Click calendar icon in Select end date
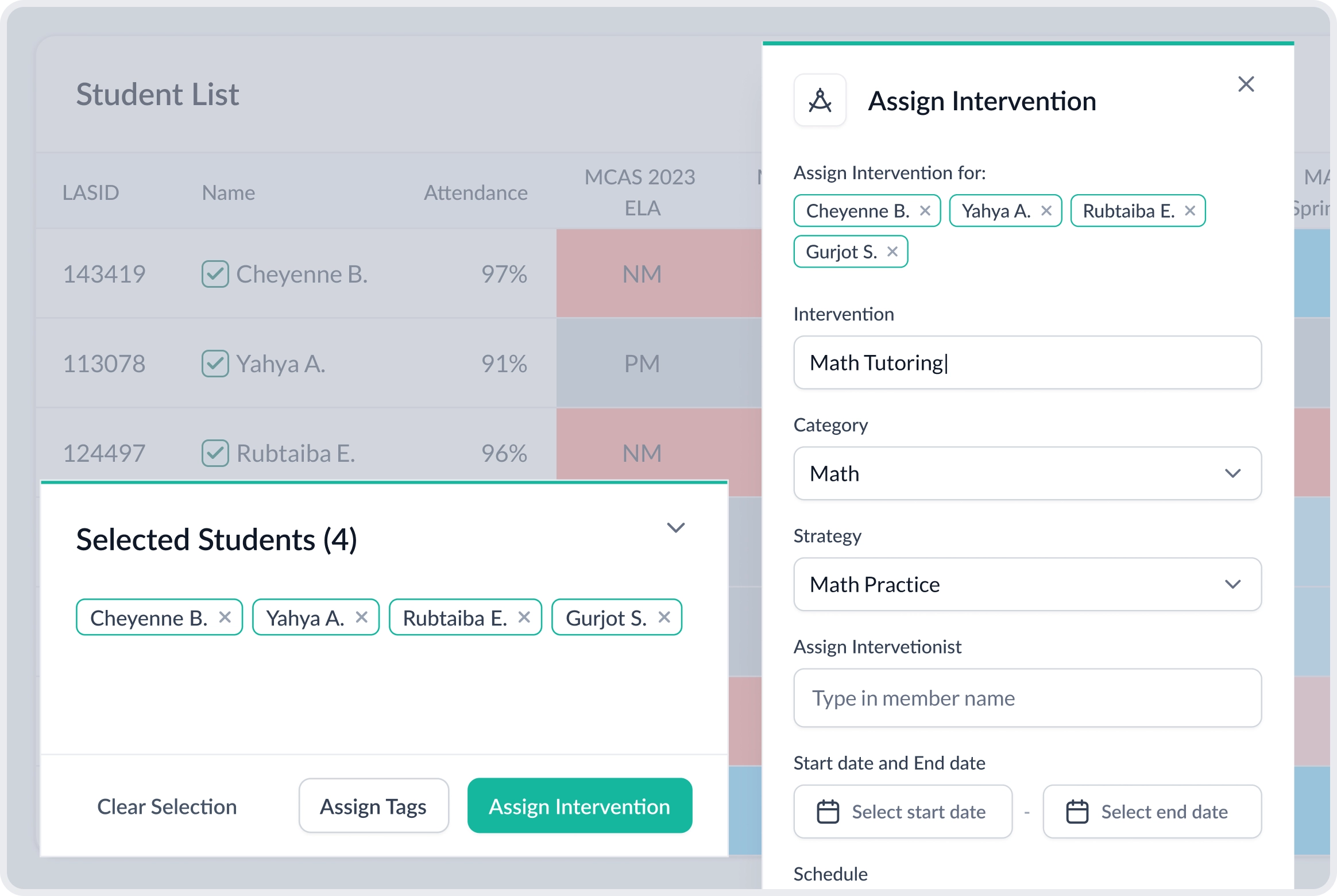Screen dimensions: 1337x896 coord(1077,812)
